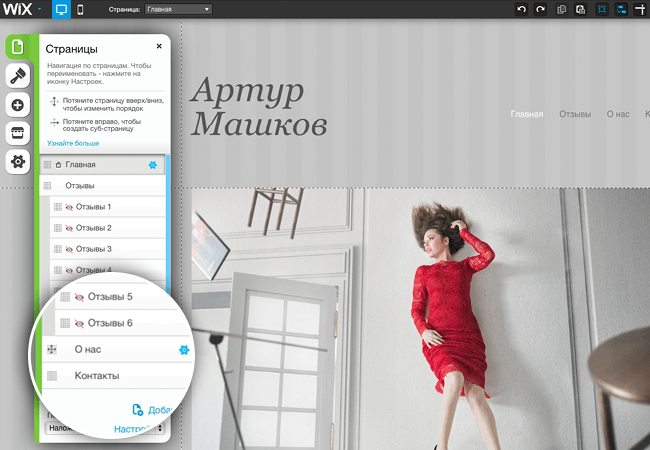
Task: Toggle hidden eye icon on 'Отзывы 5'
Action: pos(79,297)
